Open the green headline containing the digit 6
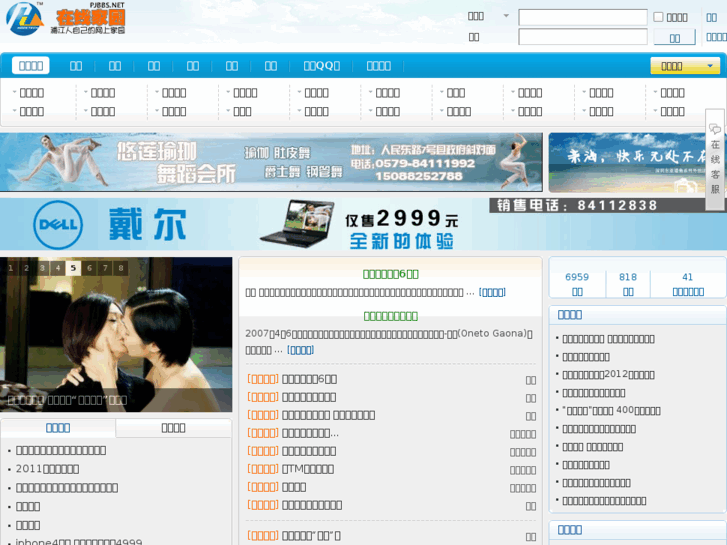The width and height of the screenshot is (727, 545). point(390,274)
